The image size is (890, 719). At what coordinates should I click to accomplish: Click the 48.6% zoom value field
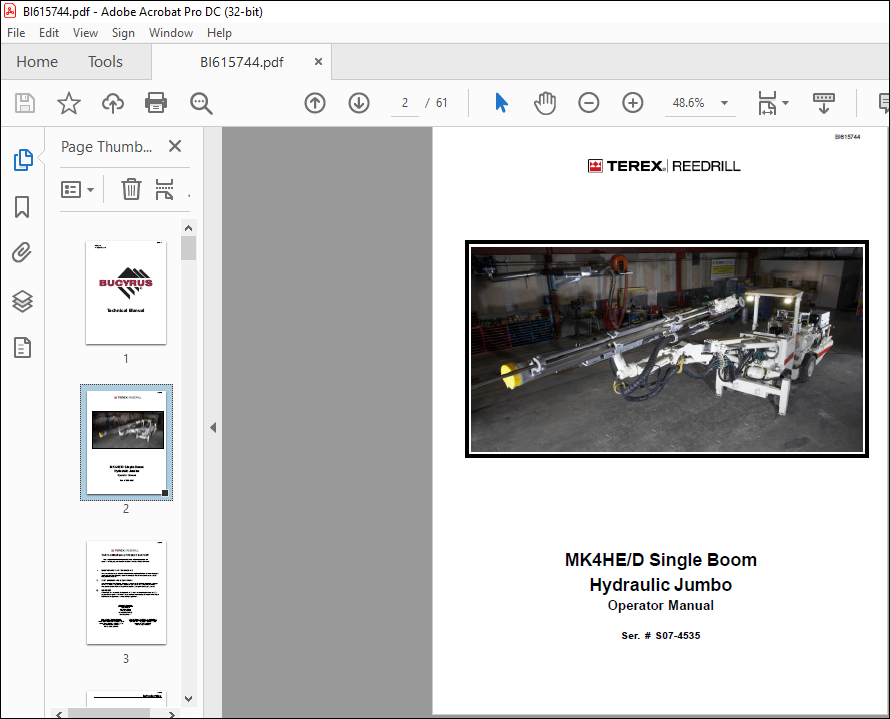coord(689,103)
